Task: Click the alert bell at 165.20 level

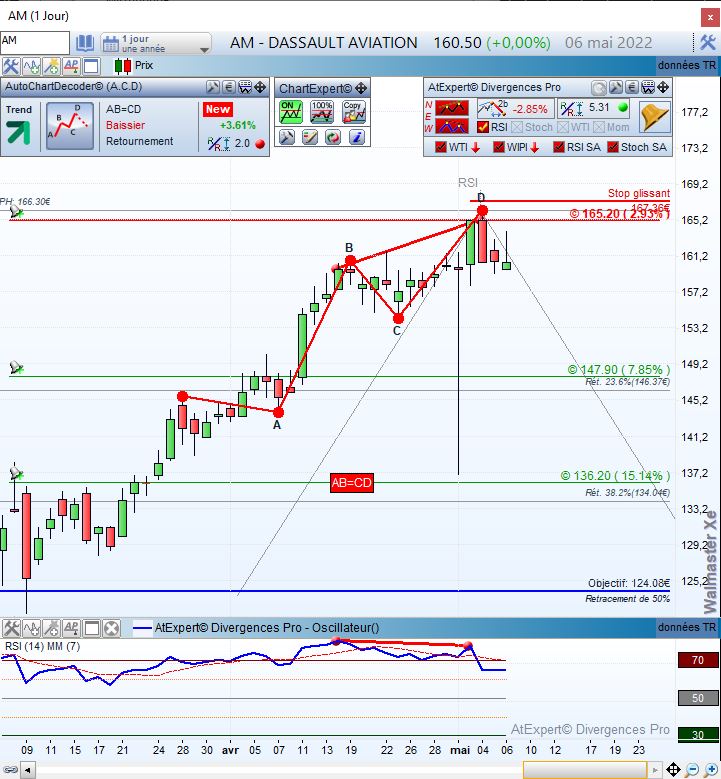Action: (16, 212)
